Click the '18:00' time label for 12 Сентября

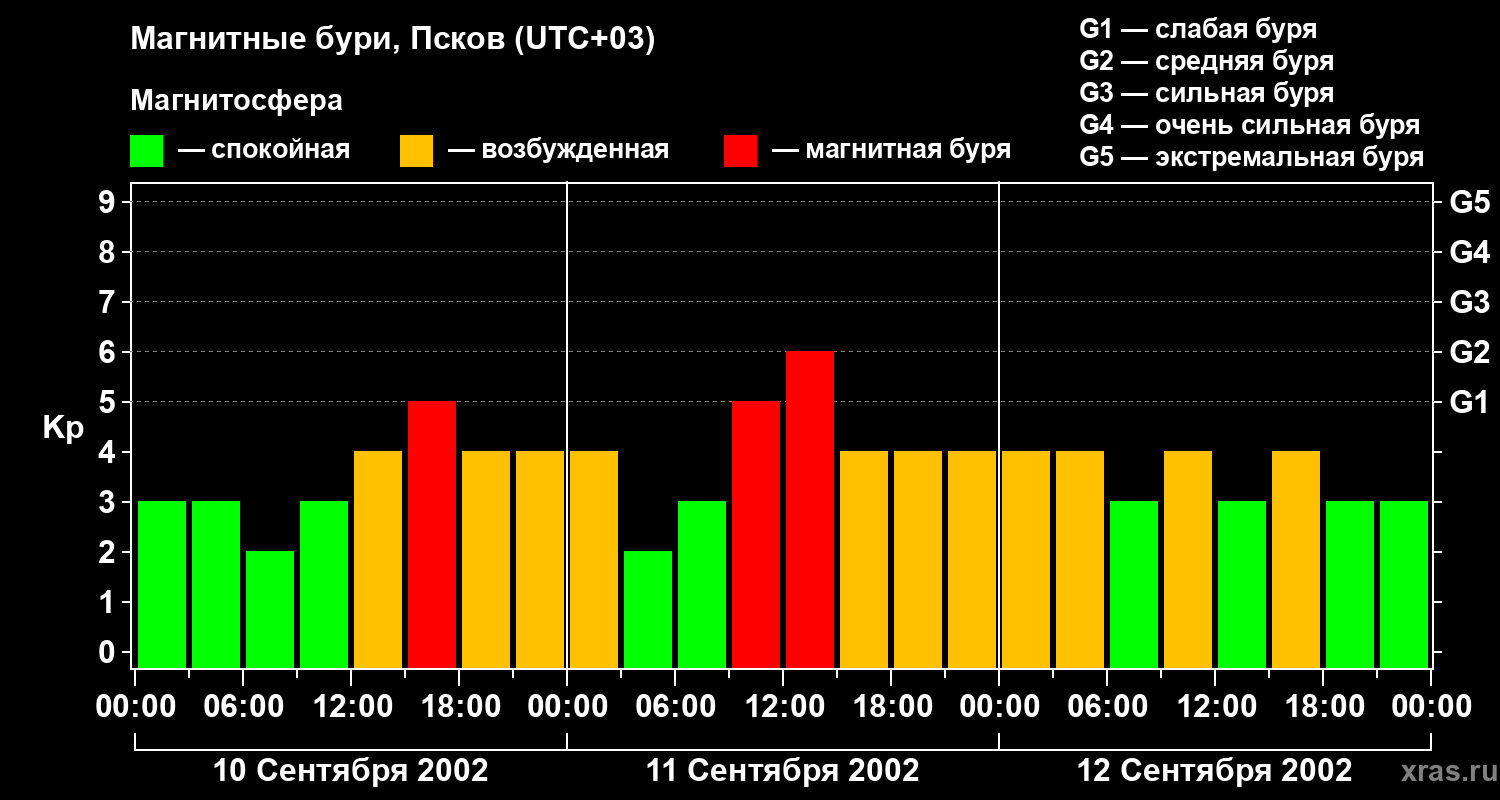[x=1323, y=707]
